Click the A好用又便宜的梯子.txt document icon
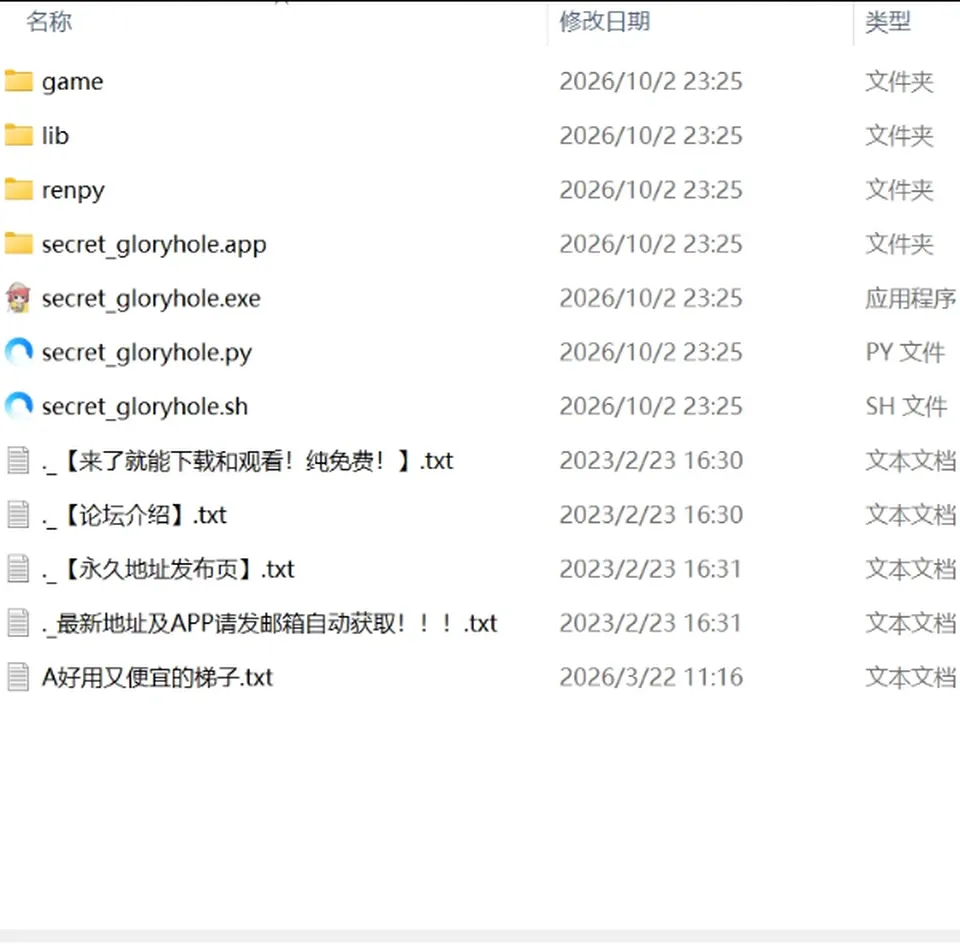This screenshot has width=960, height=944. tap(18, 677)
